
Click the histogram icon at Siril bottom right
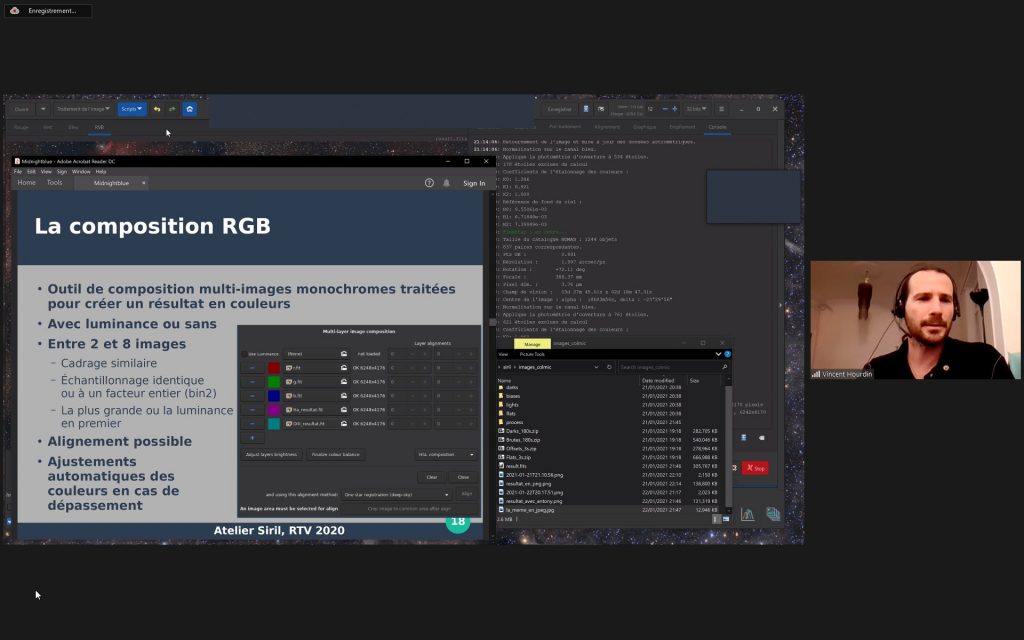748,515
